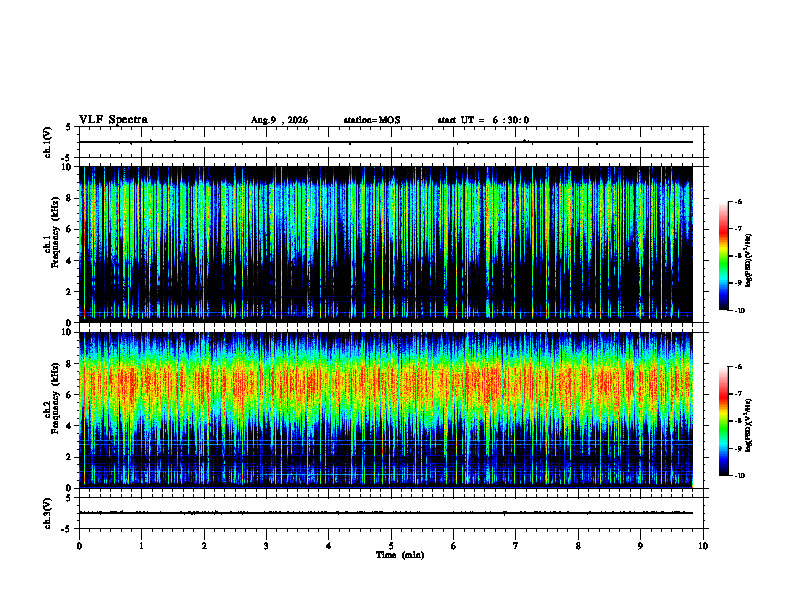Screen dimensions: 792x612
Task: Select the "start UT = 6 :30: 0" text
Action: (483, 120)
